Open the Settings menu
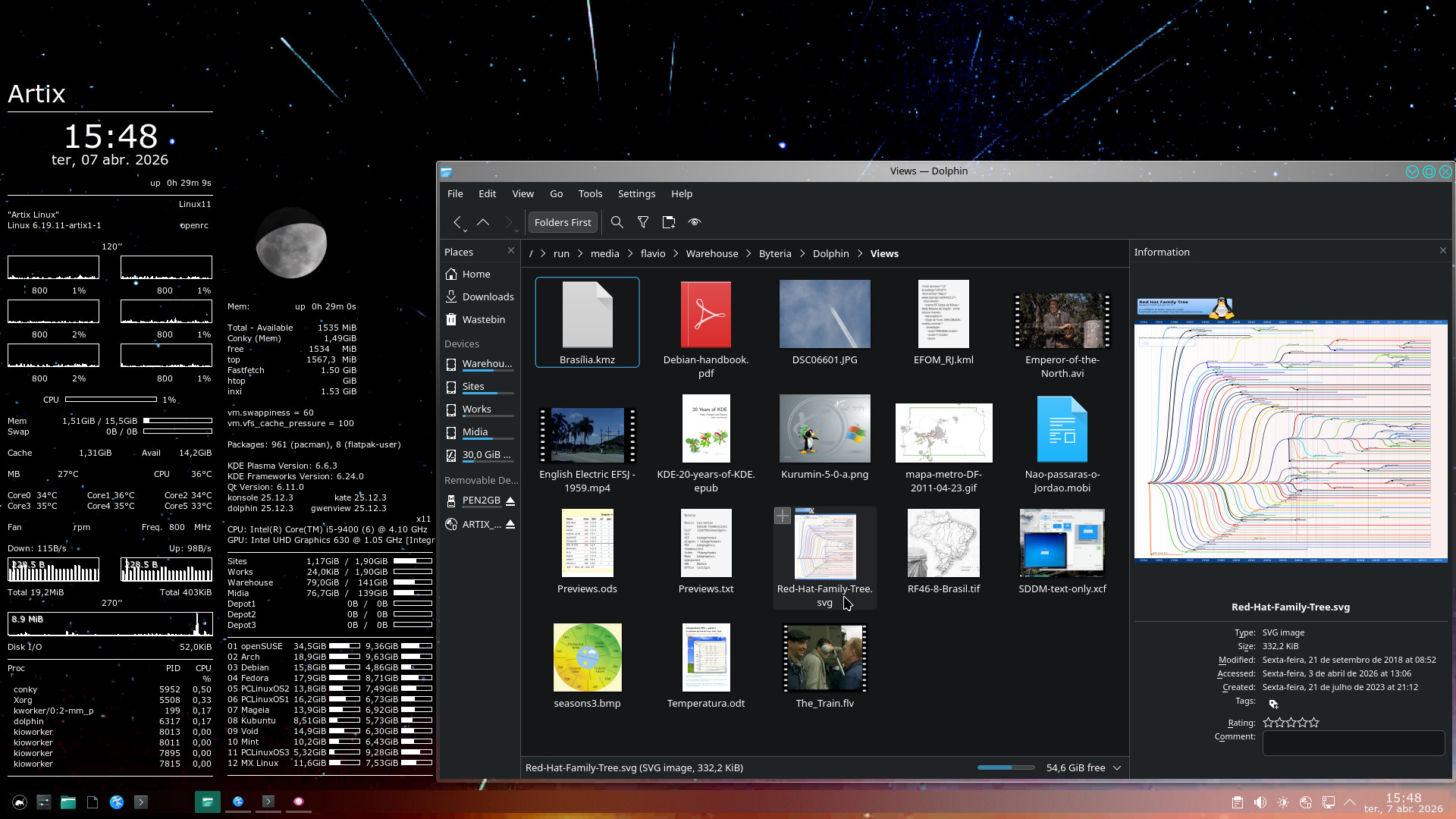Viewport: 1456px width, 819px height. tap(637, 193)
